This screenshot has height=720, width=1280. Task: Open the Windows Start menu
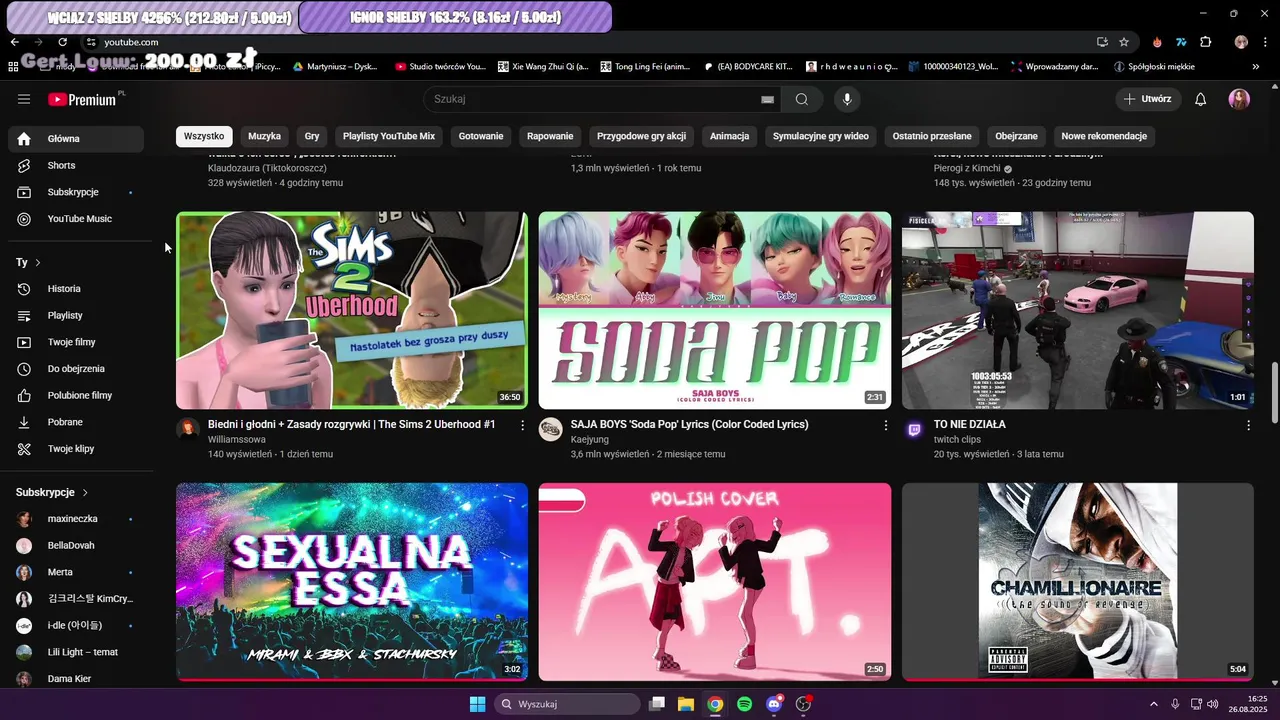(x=477, y=704)
